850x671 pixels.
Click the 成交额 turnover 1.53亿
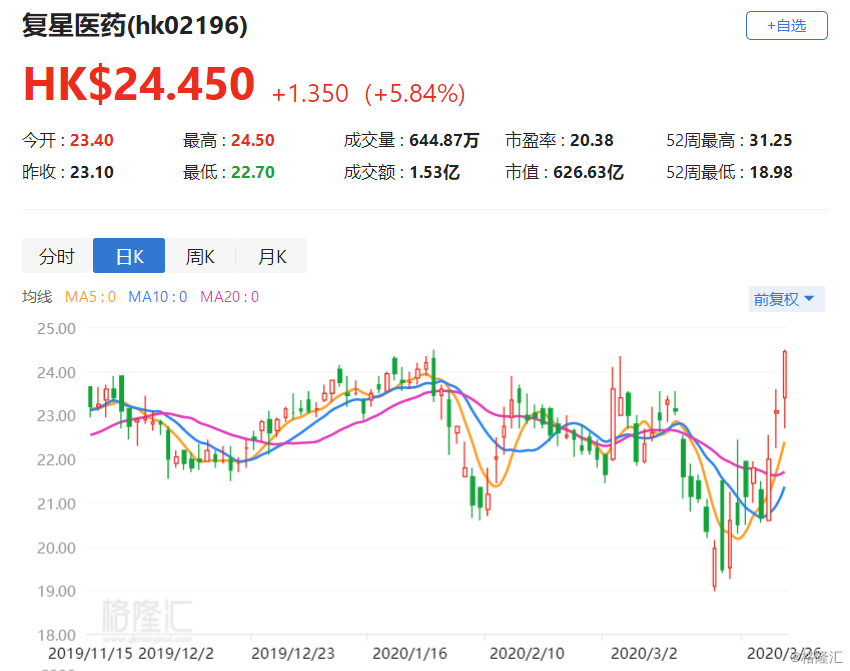[x=434, y=172]
